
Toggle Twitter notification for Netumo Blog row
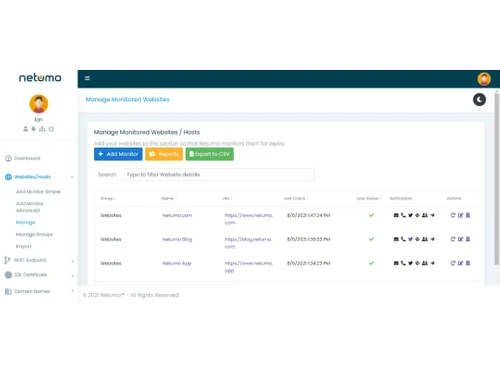[x=410, y=239]
